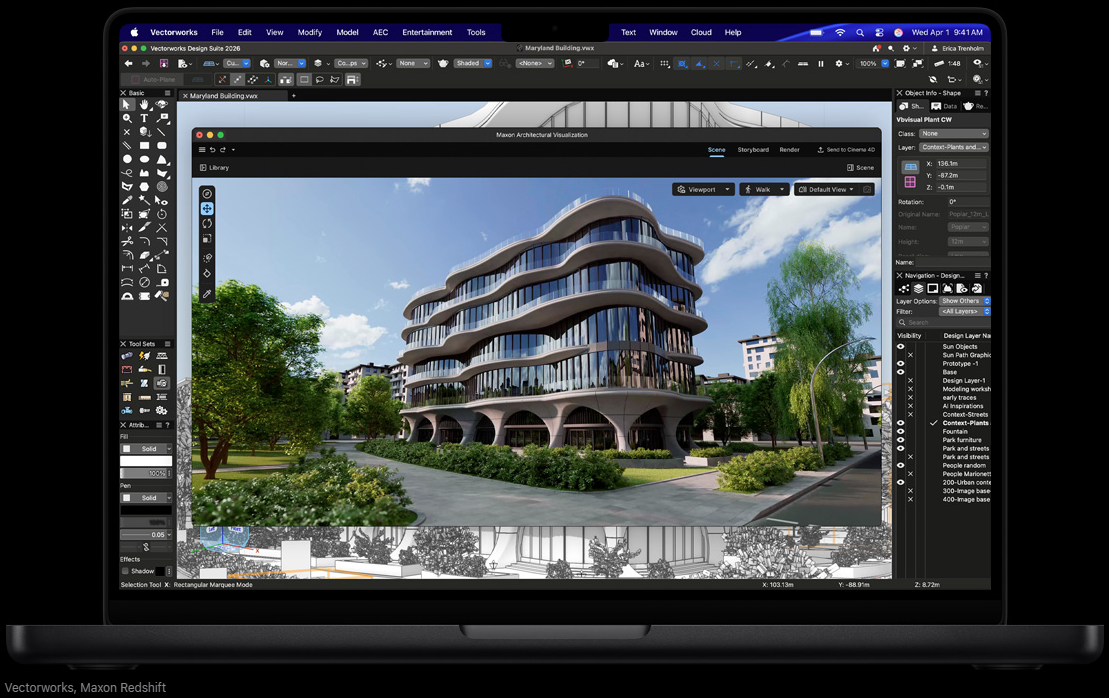Click the eyedropper icon in Maxon toolbar

pyautogui.click(x=207, y=294)
